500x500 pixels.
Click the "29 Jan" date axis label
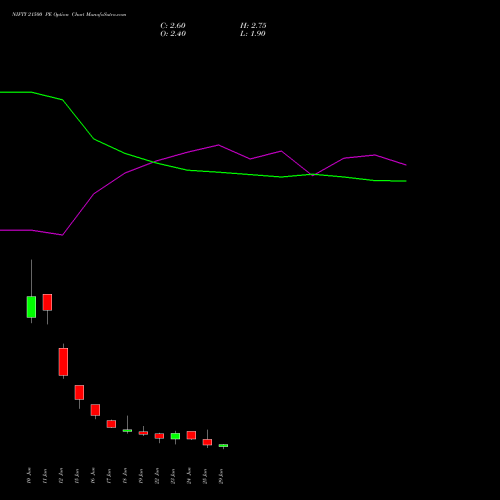[x=221, y=476]
